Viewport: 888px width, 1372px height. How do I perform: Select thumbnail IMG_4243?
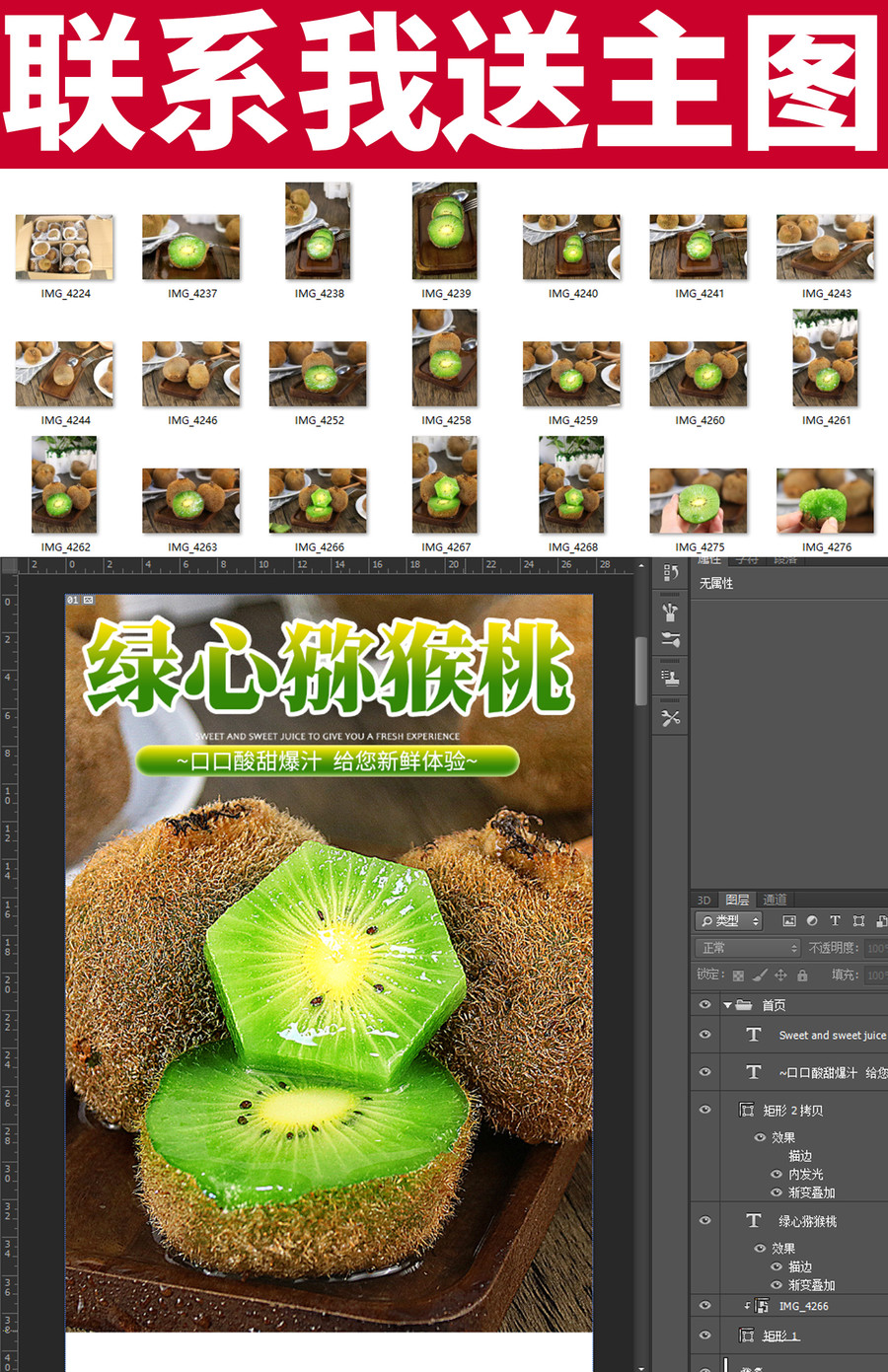click(826, 247)
